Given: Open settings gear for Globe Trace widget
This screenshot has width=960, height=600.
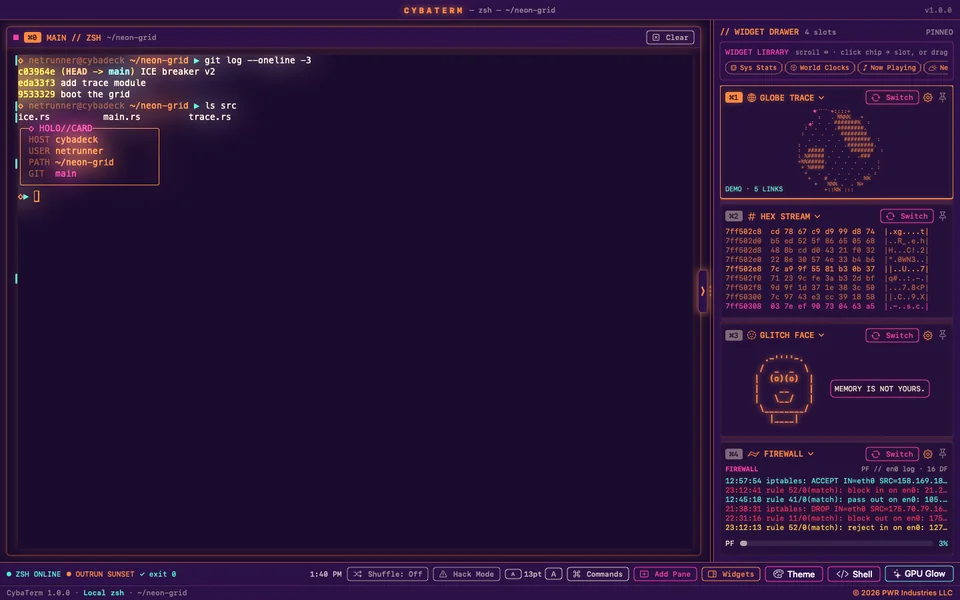Looking at the screenshot, I should [x=928, y=97].
